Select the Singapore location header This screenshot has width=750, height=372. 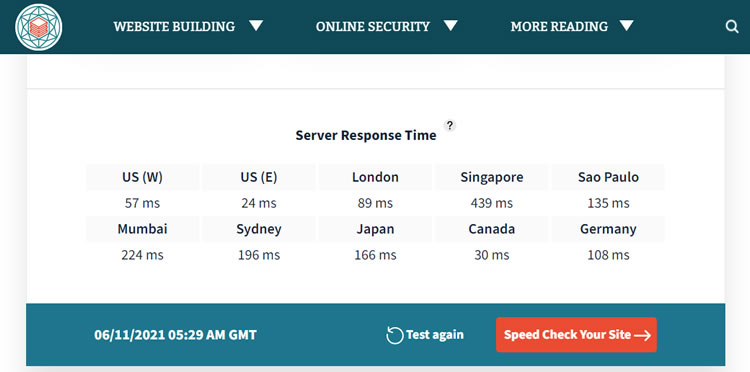click(x=492, y=177)
